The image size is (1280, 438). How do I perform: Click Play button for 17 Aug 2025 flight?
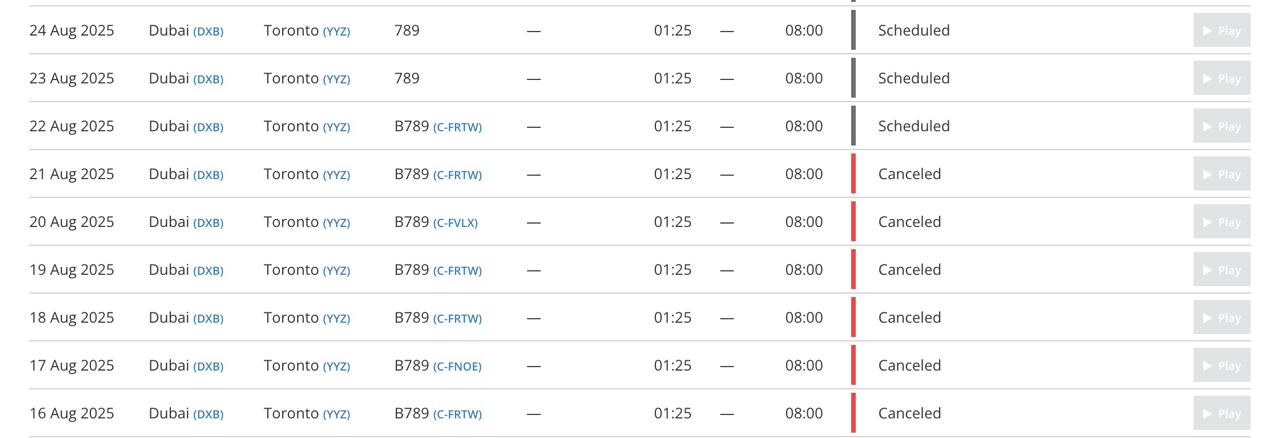[1221, 366]
